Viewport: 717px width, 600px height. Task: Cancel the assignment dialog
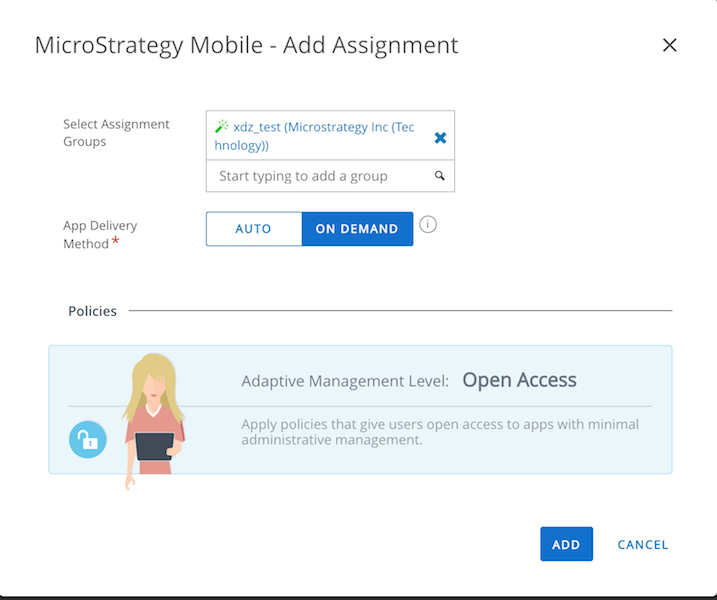642,545
